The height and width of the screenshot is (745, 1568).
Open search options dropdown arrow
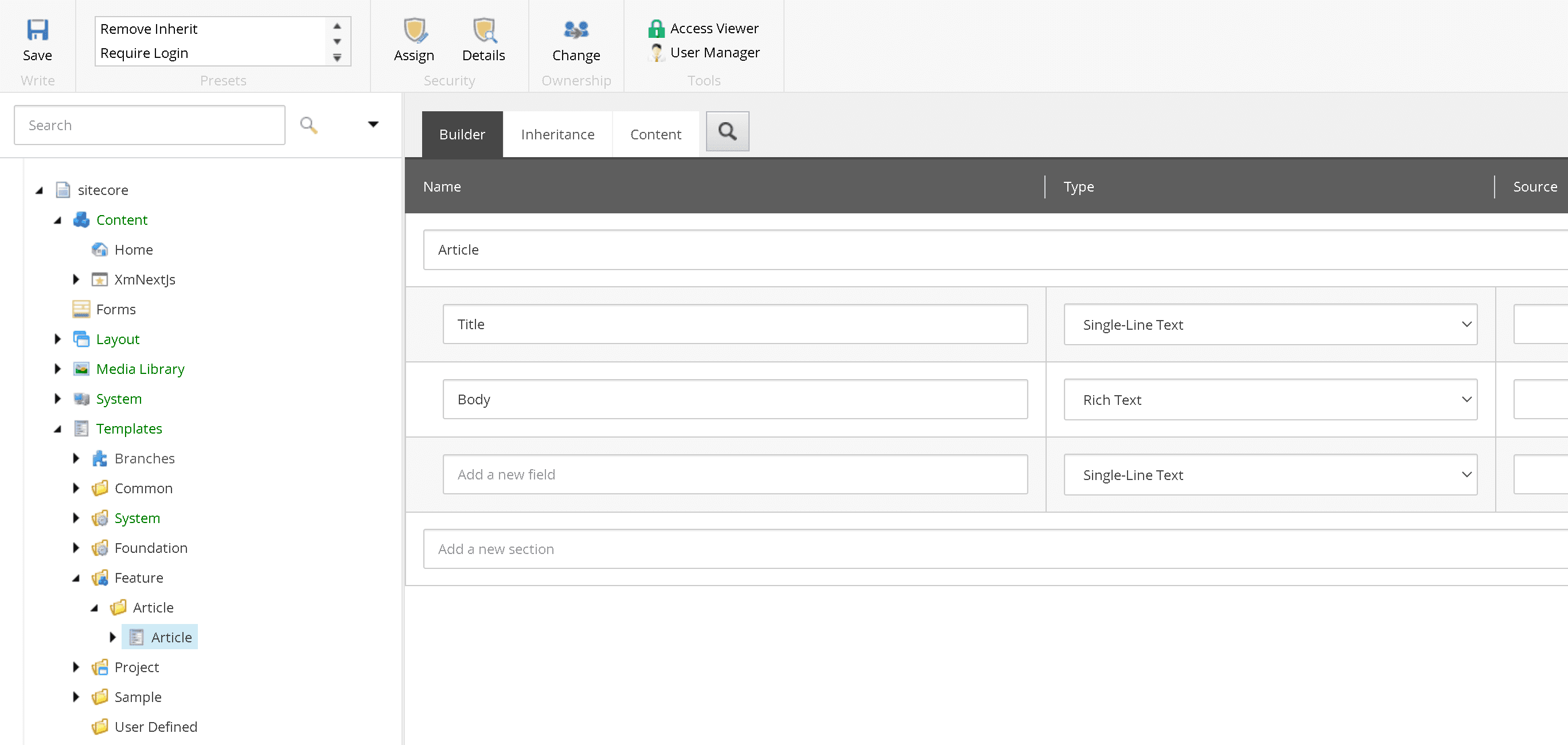373,125
